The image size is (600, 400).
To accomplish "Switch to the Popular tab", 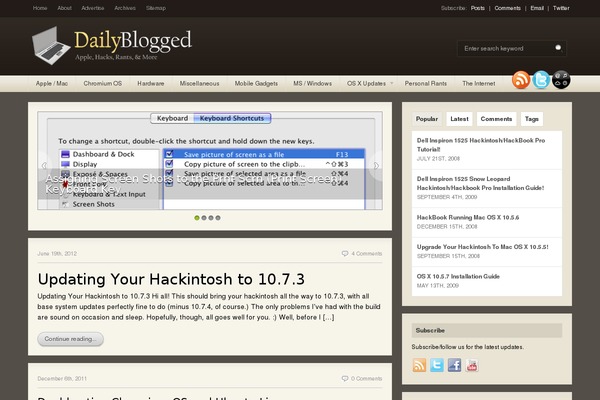I will (427, 119).
